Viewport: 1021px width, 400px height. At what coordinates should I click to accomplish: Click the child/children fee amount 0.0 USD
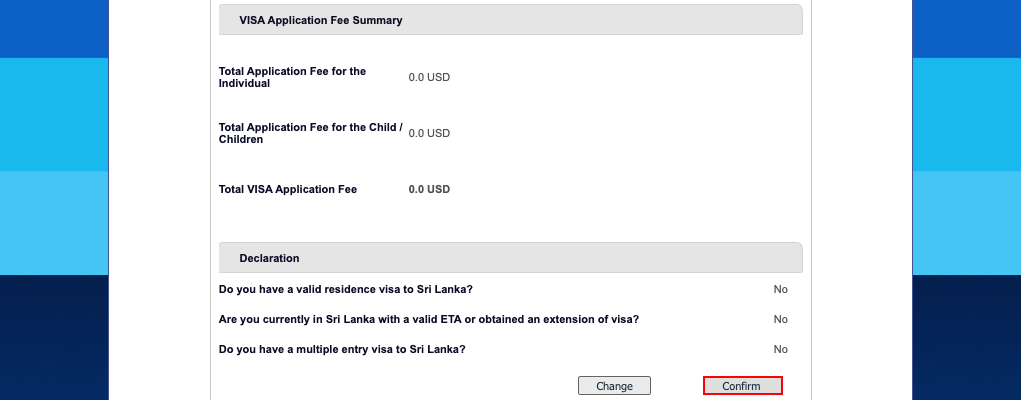pyautogui.click(x=429, y=133)
